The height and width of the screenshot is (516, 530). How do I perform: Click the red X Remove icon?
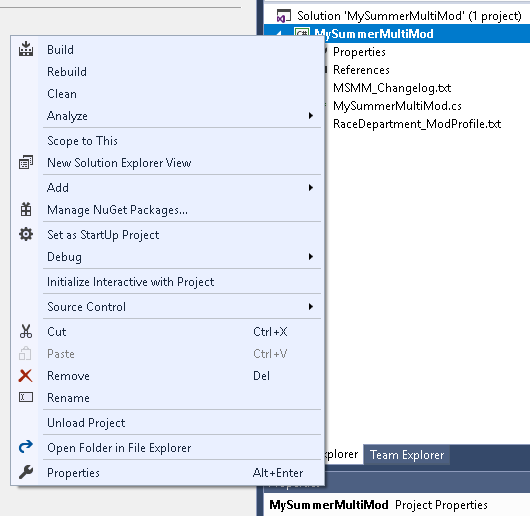coord(26,376)
